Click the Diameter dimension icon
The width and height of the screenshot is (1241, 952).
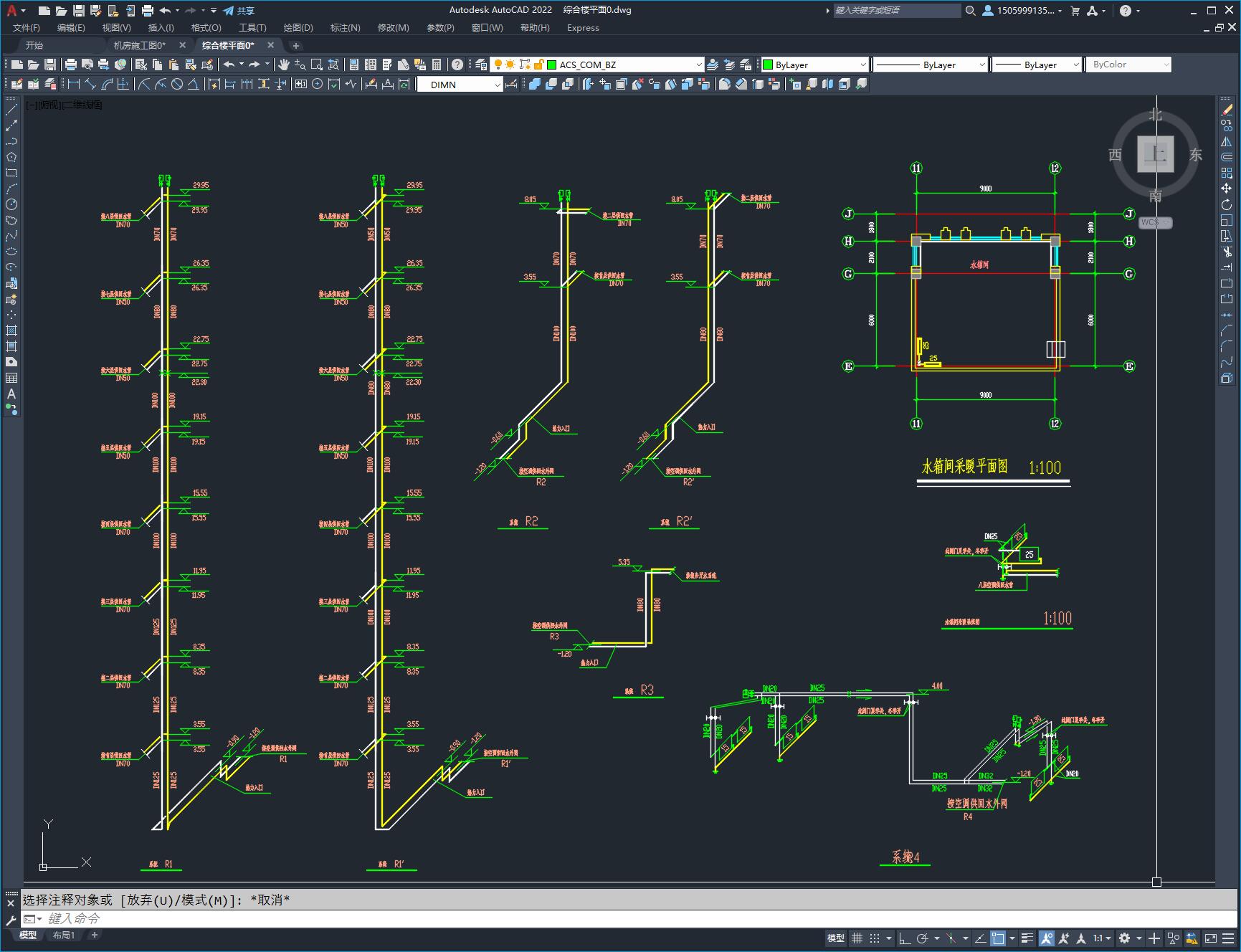(x=177, y=85)
